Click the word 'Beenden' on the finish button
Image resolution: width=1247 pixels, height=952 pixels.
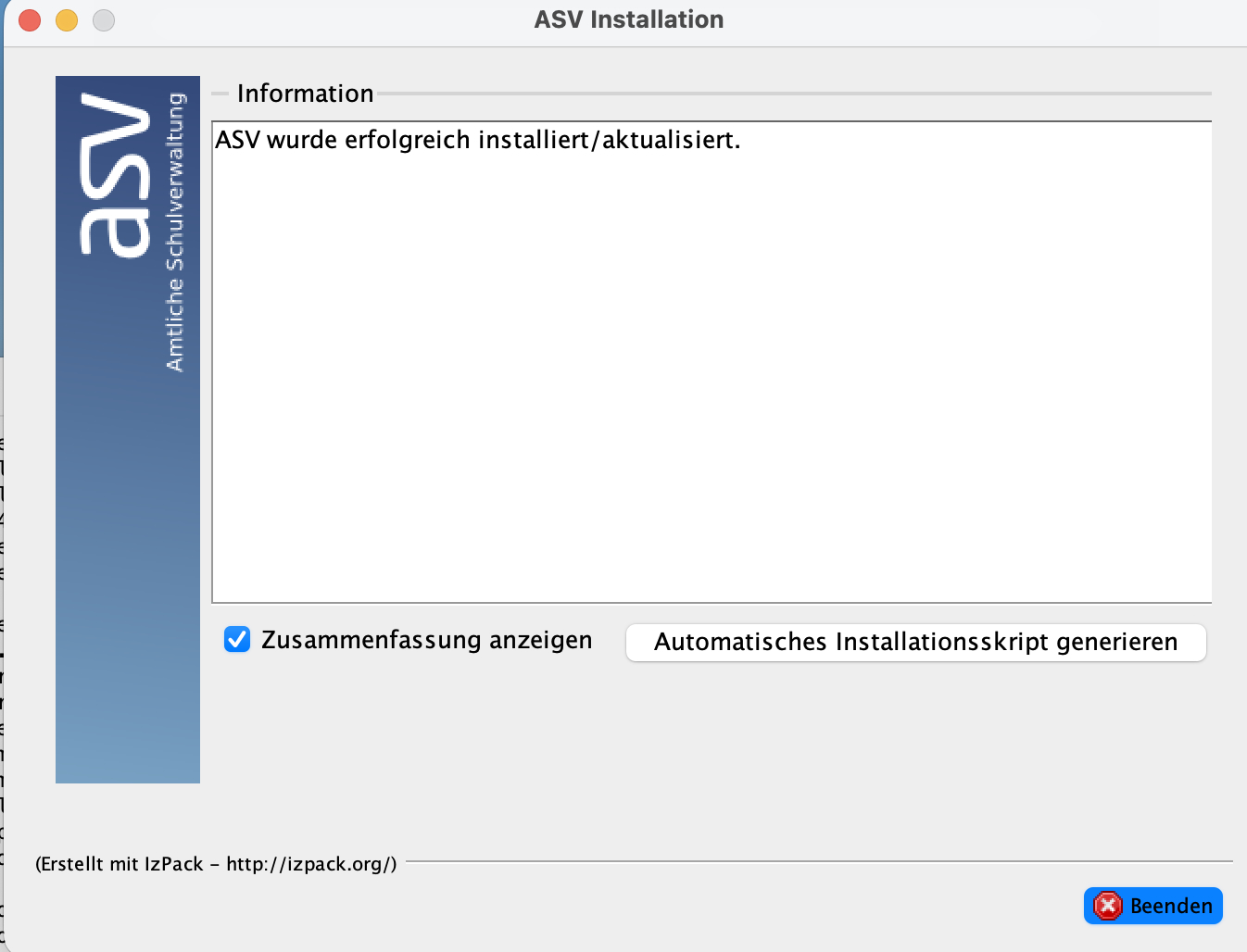(1171, 906)
